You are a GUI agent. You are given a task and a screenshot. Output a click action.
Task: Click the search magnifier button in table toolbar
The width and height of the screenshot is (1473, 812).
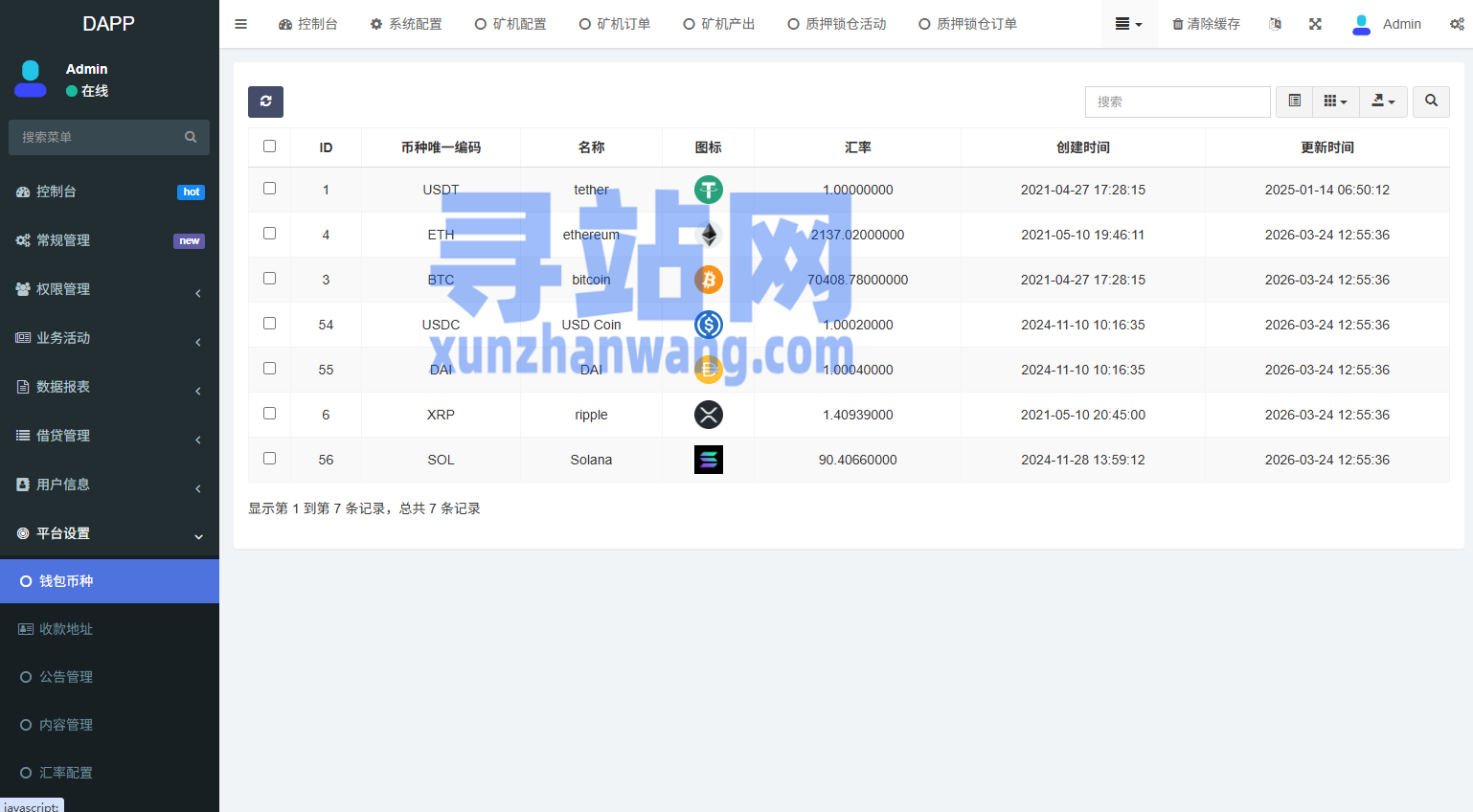pos(1431,101)
